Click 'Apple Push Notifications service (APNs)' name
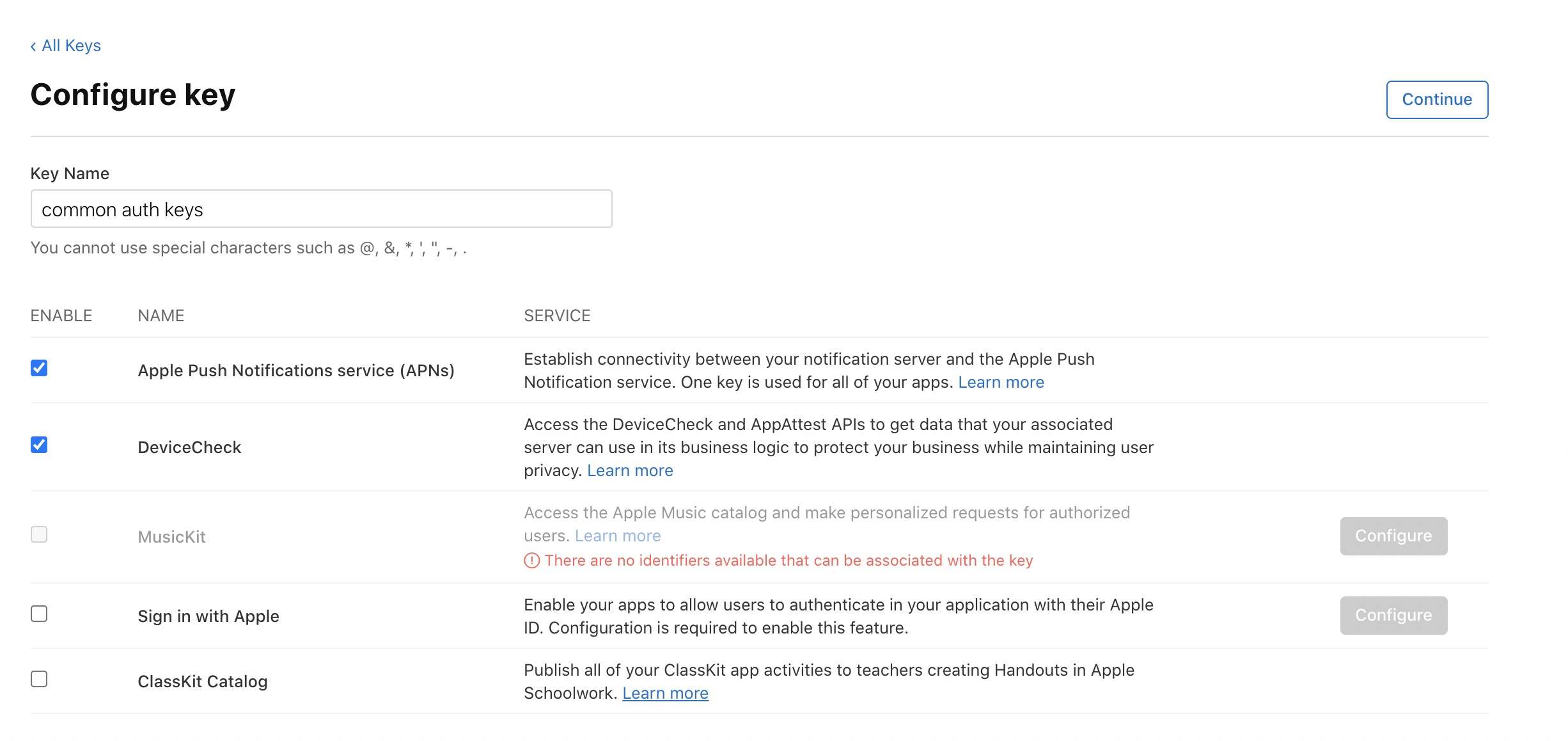This screenshot has width=1568, height=741. pyautogui.click(x=296, y=371)
